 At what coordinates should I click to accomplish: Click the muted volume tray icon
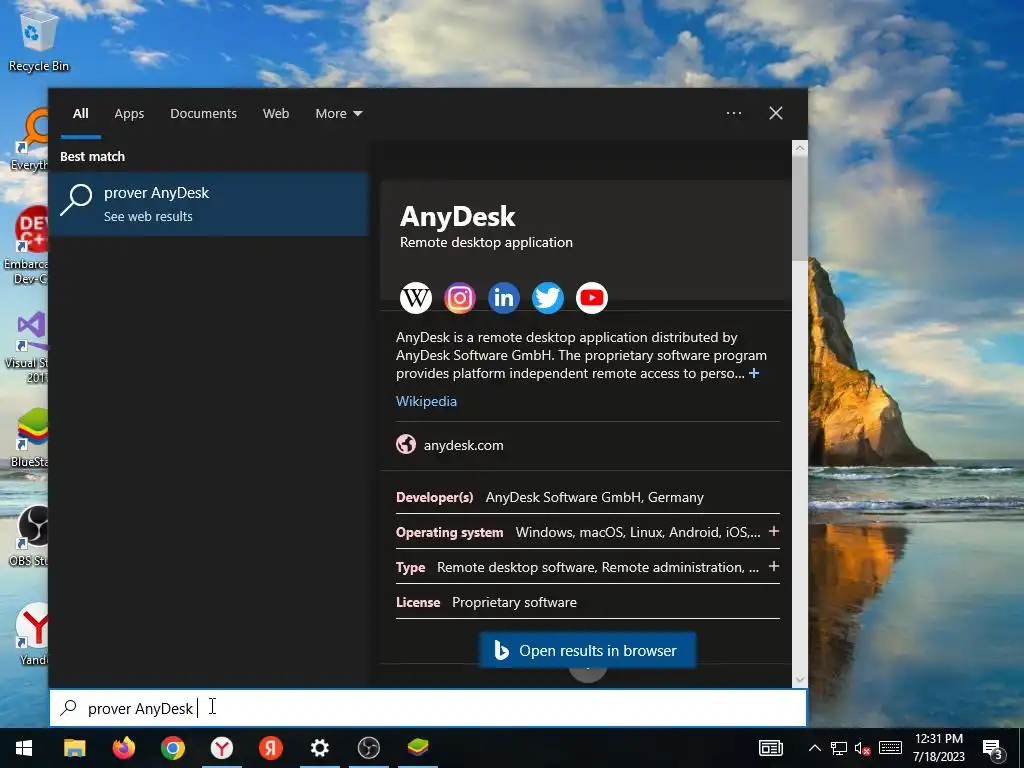(863, 748)
